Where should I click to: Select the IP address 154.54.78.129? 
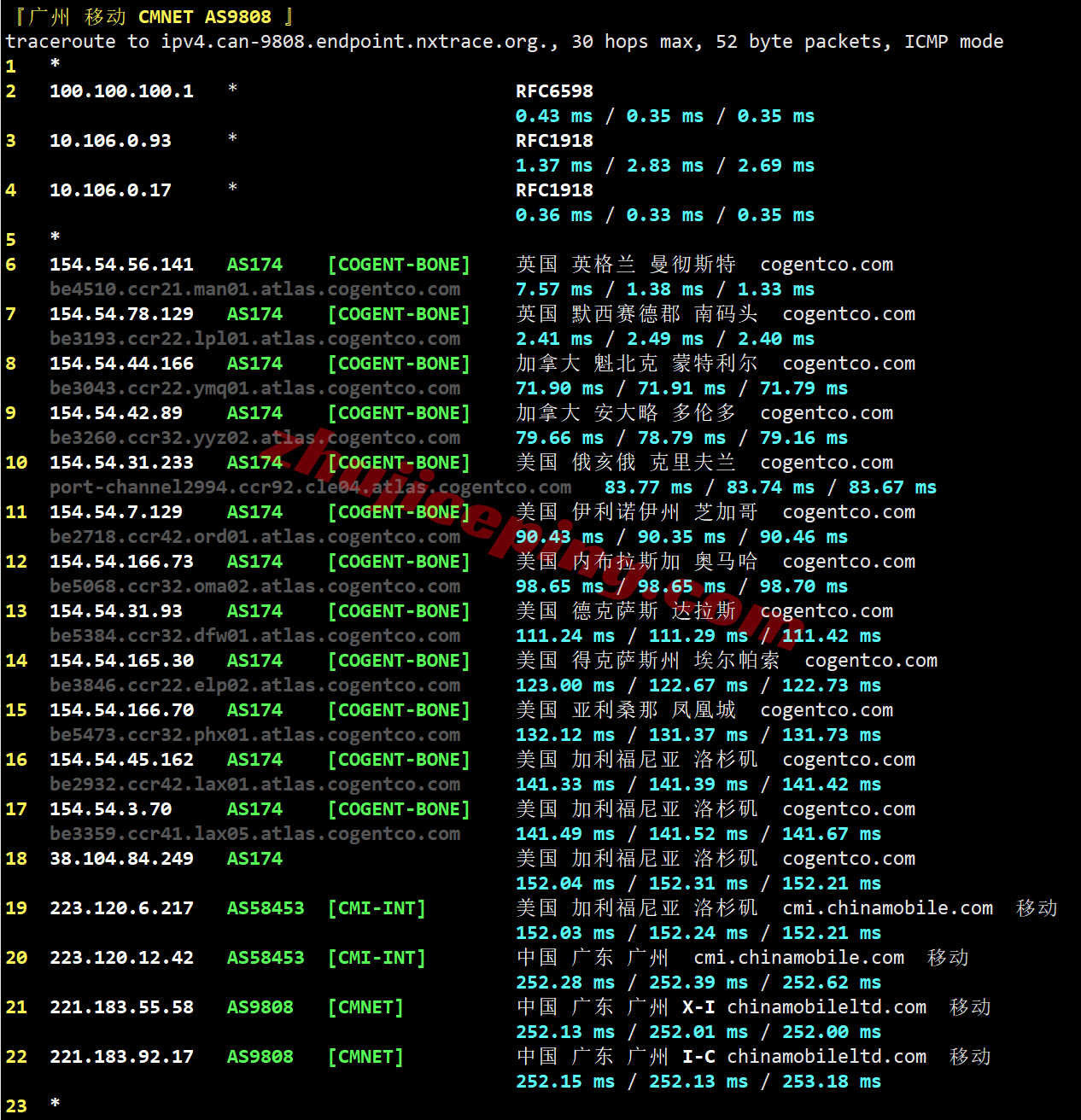(x=121, y=314)
